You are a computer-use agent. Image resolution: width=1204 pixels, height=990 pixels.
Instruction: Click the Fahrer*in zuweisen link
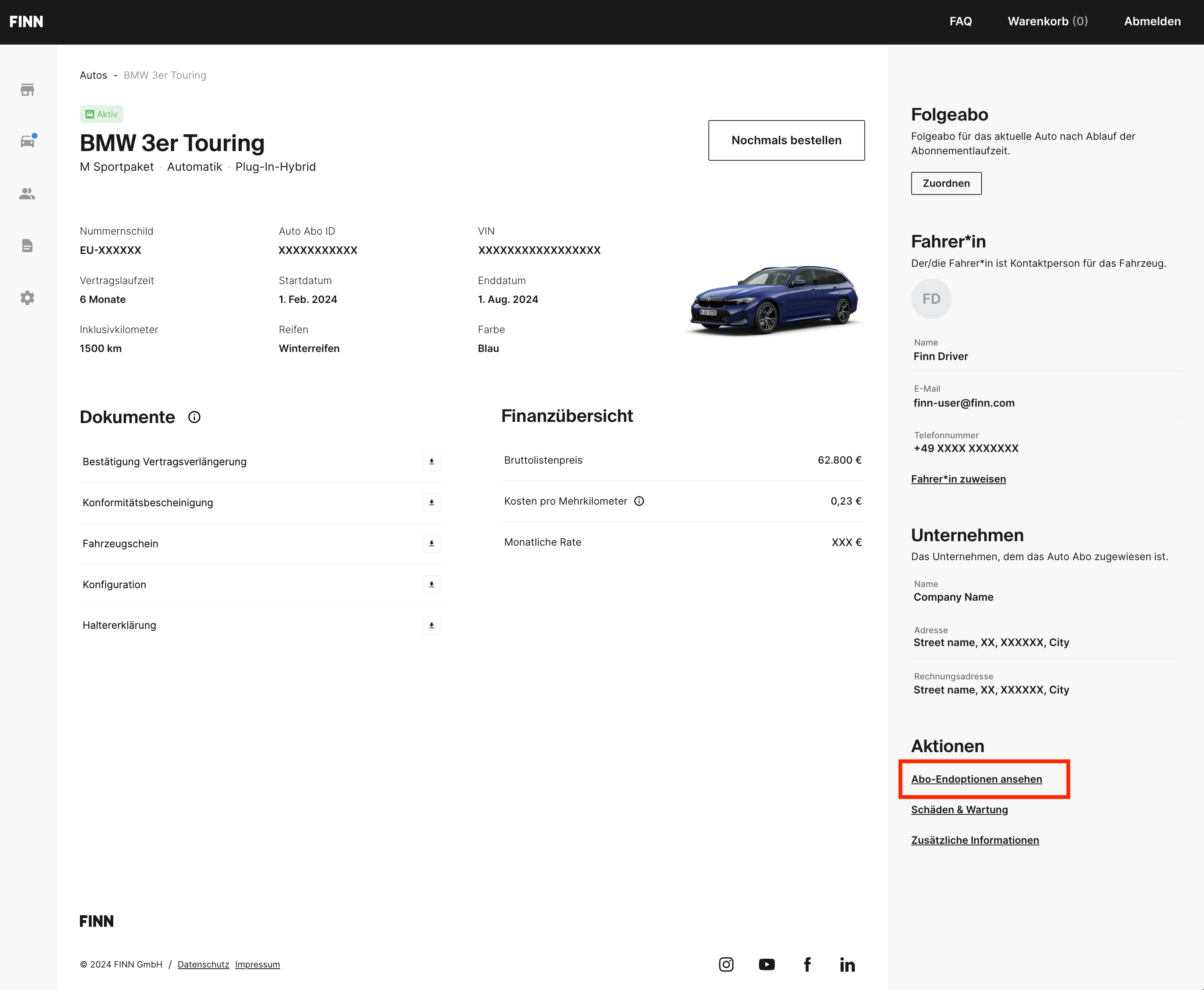point(958,479)
